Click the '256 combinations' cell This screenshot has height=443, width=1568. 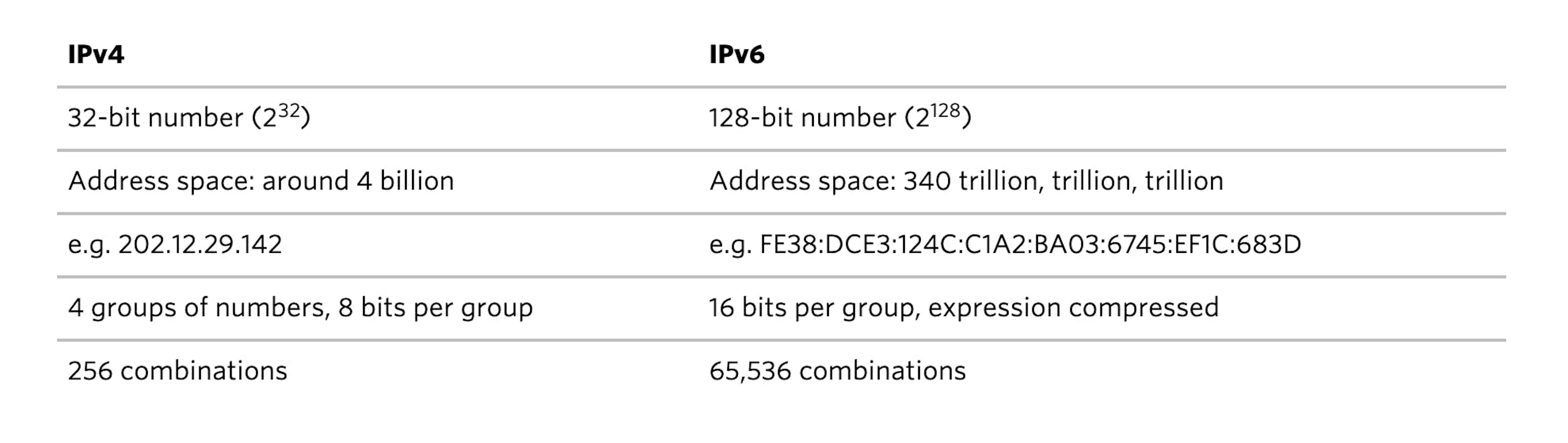coord(177,371)
